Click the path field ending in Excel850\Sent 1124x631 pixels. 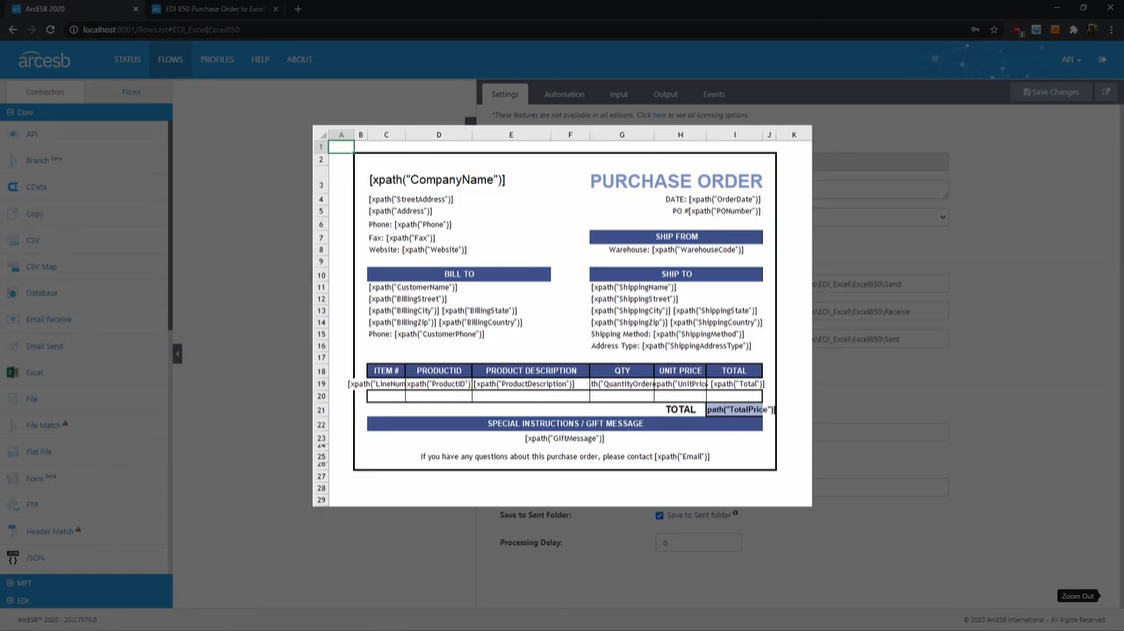point(881,339)
